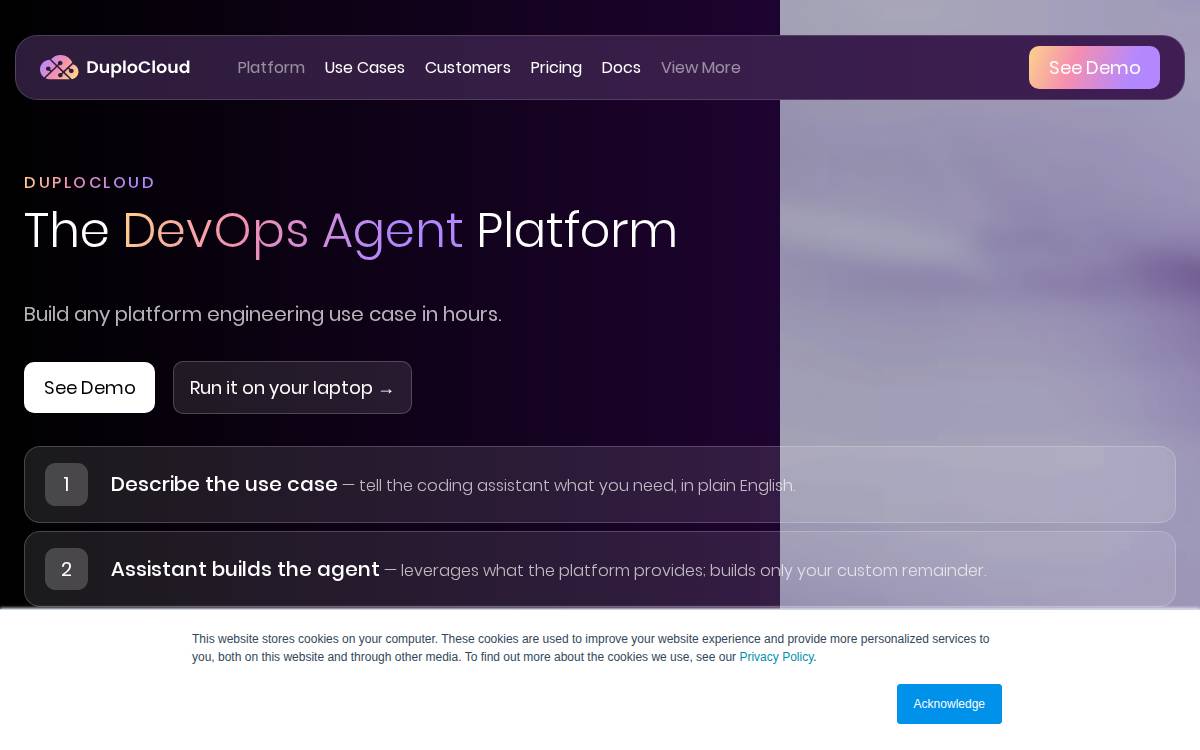Click the DuploCloud cloud logo icon

pyautogui.click(x=59, y=67)
